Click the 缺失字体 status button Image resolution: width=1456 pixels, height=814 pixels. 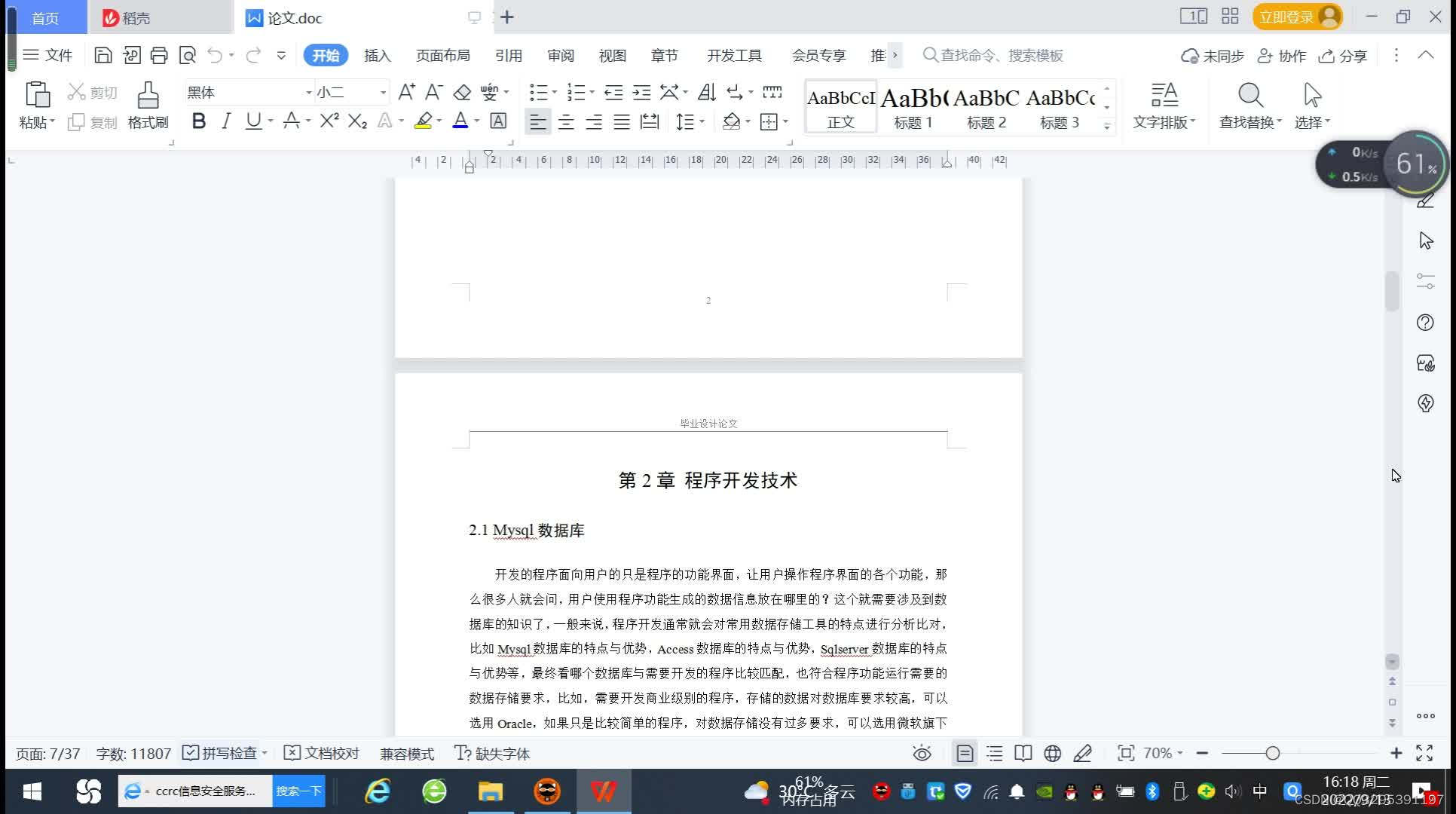[x=492, y=753]
